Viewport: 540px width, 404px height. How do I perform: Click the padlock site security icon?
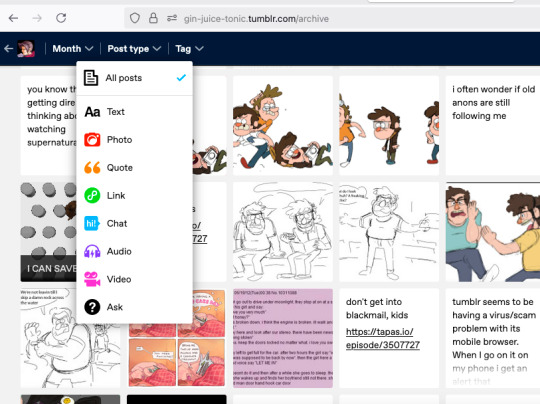153,18
